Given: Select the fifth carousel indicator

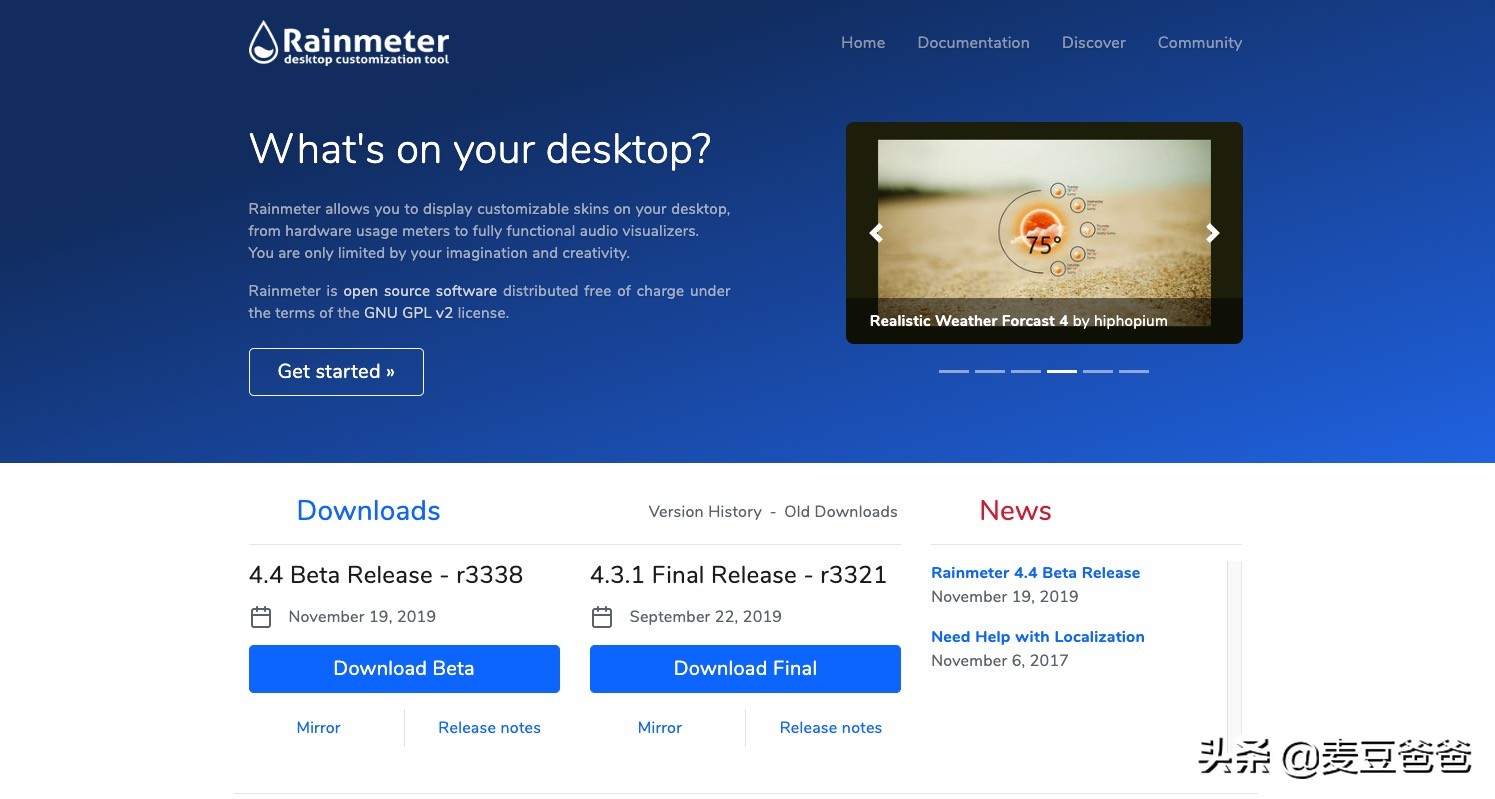Looking at the screenshot, I should pyautogui.click(x=1098, y=371).
